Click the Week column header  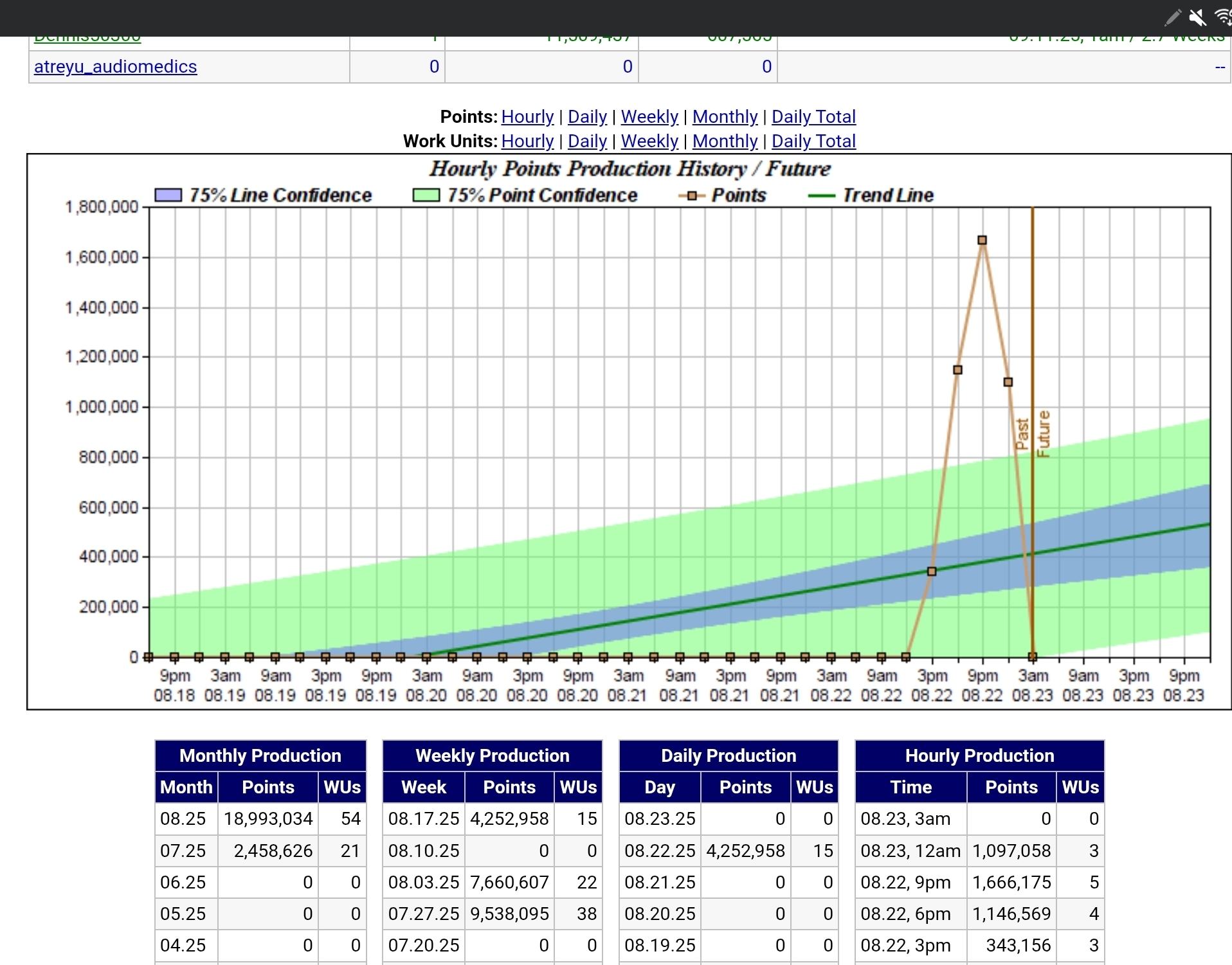click(424, 787)
